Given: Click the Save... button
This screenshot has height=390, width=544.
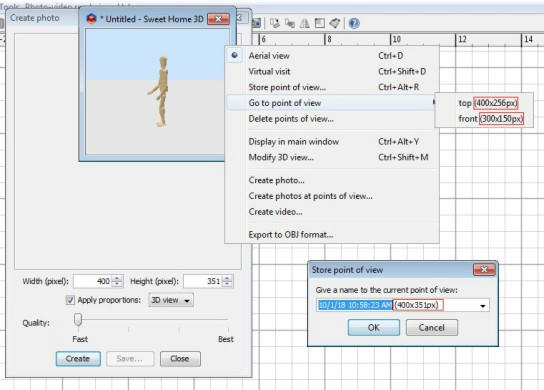Looking at the screenshot, I should pyautogui.click(x=130, y=359).
